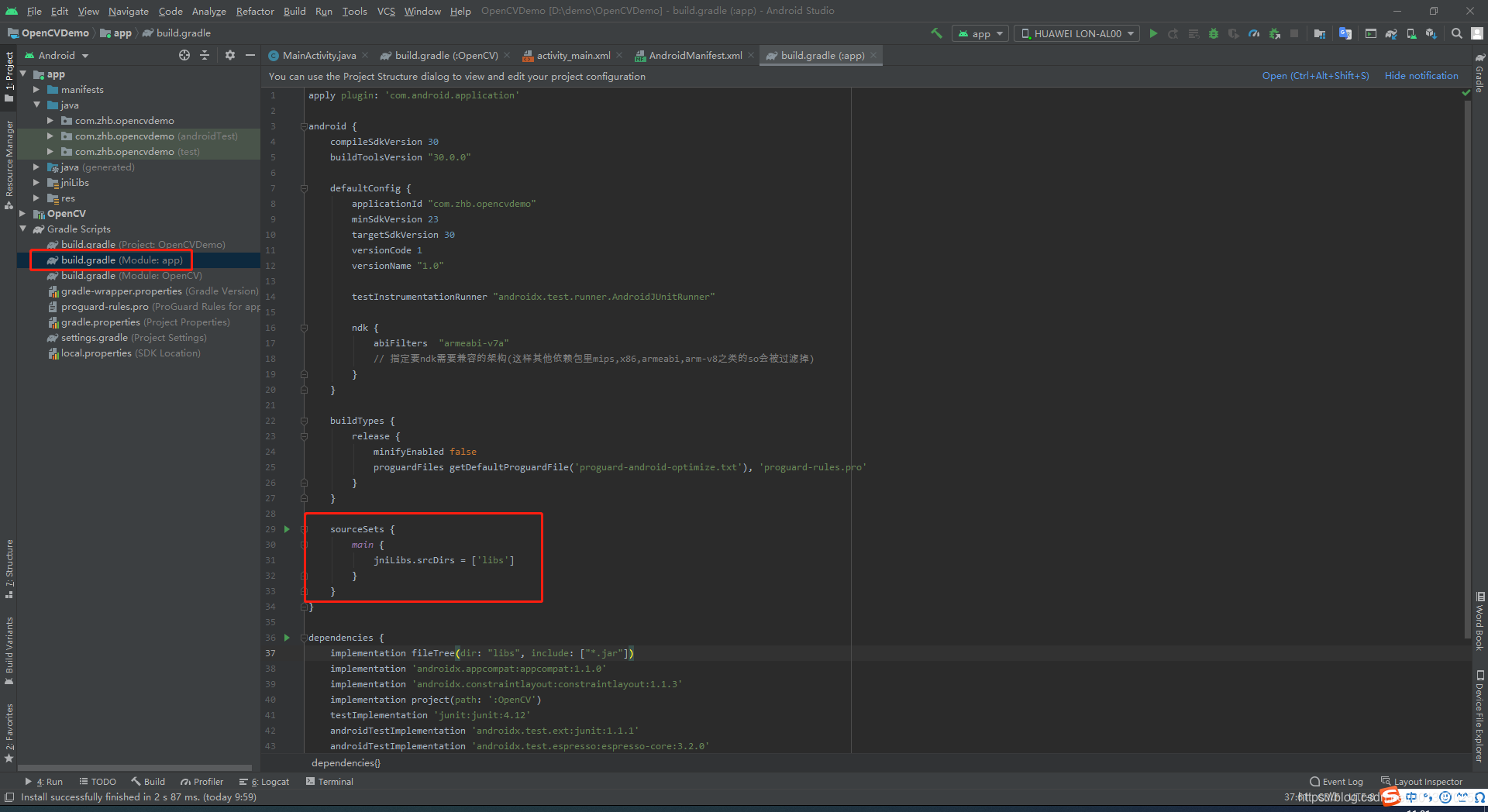
Task: Open the Terminal tool window button
Action: point(329,782)
